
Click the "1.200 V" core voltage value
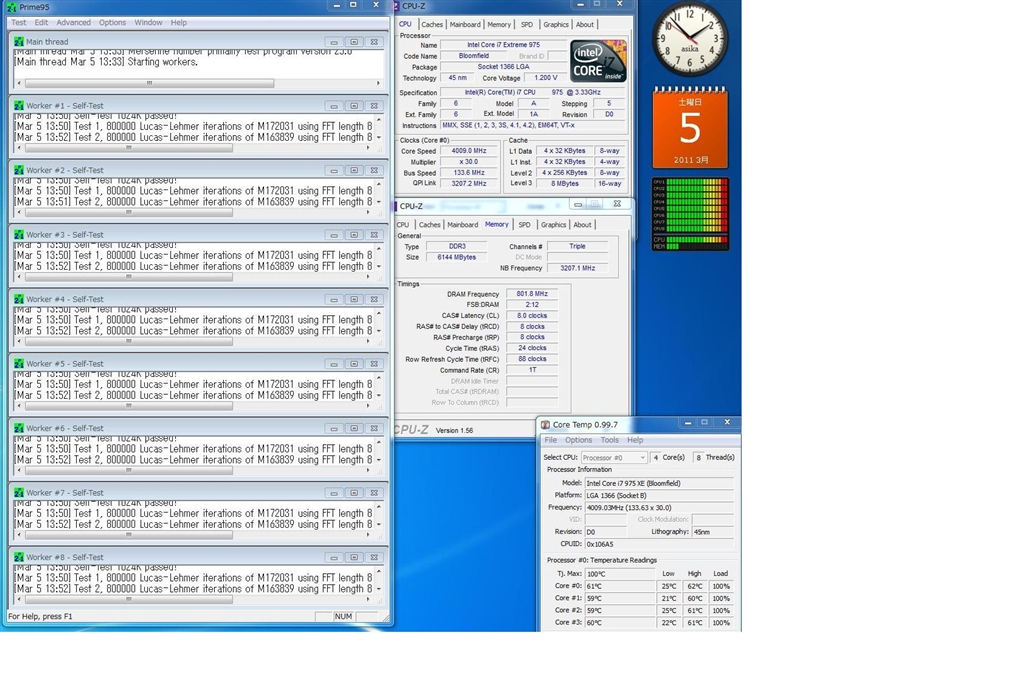546,78
